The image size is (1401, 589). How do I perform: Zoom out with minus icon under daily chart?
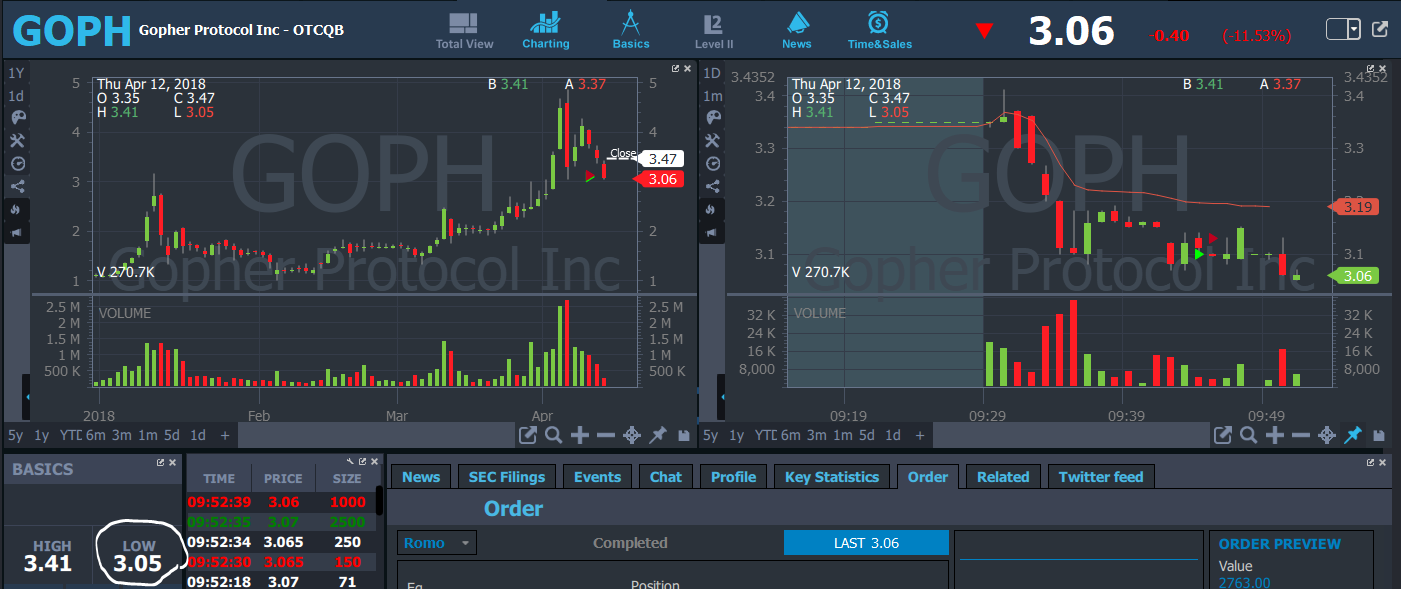605,435
